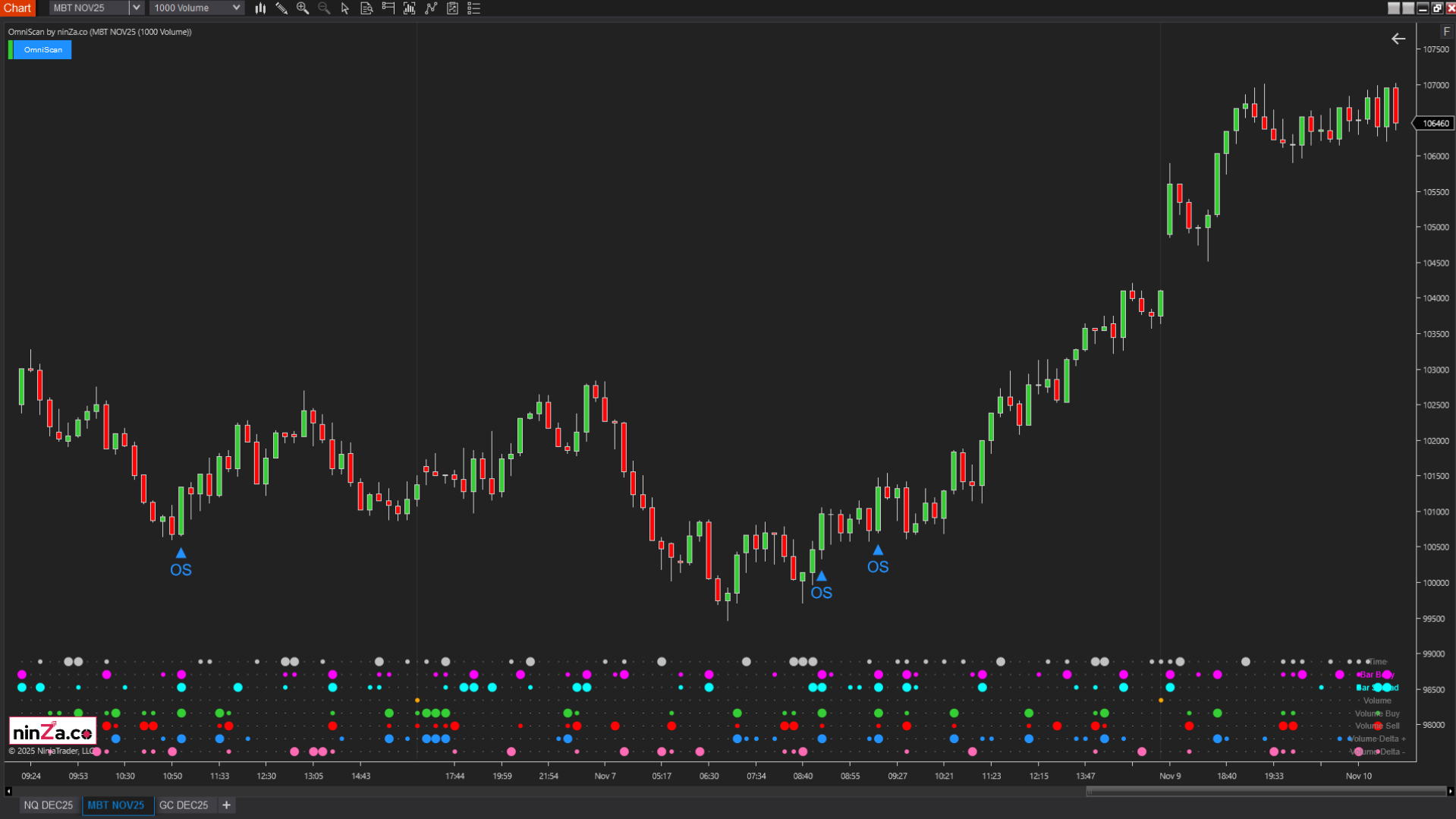Select the Zoom out tool
1456x819 pixels.
tap(324, 8)
